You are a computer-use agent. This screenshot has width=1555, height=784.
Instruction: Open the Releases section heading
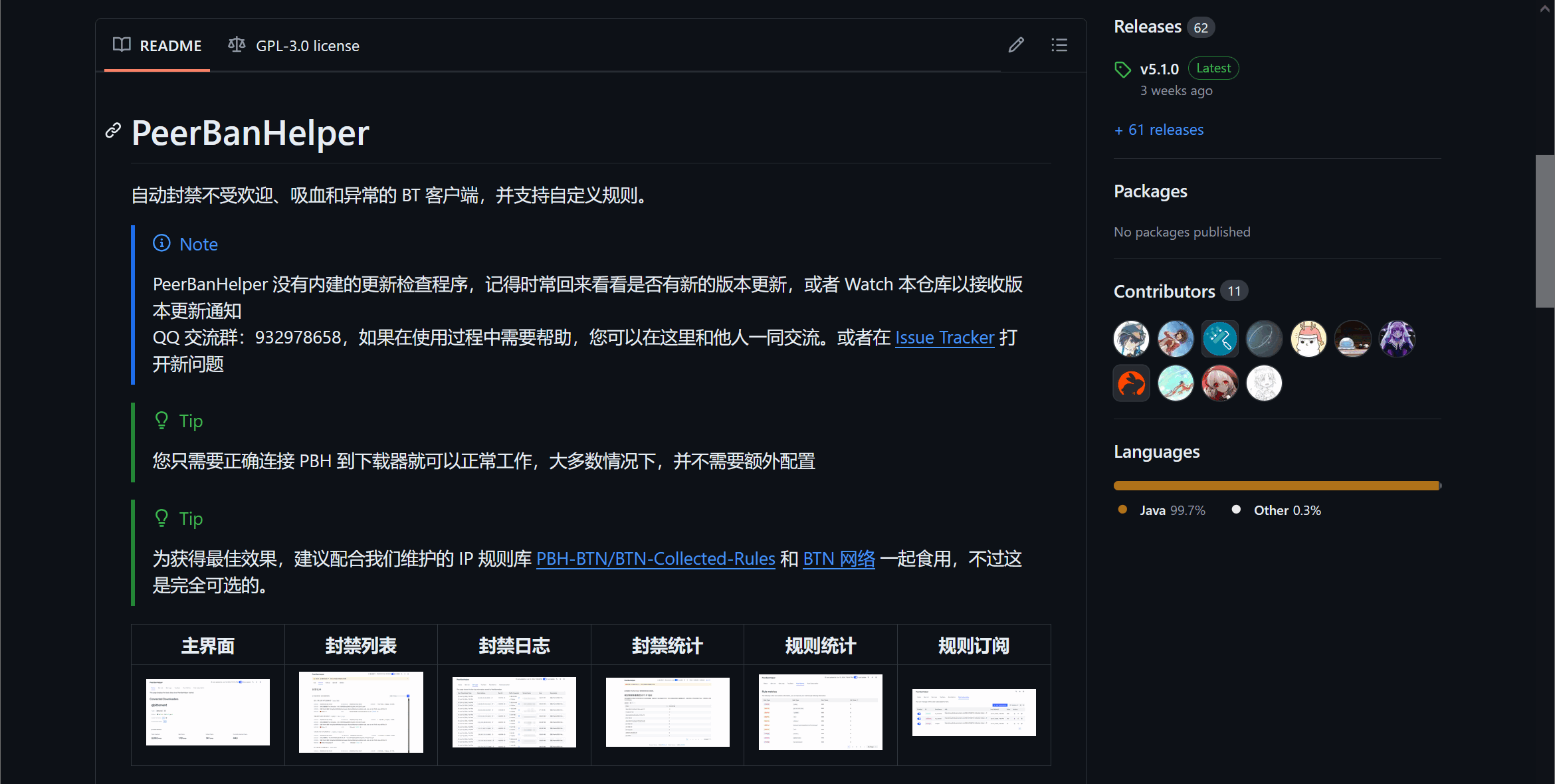pos(1148,27)
